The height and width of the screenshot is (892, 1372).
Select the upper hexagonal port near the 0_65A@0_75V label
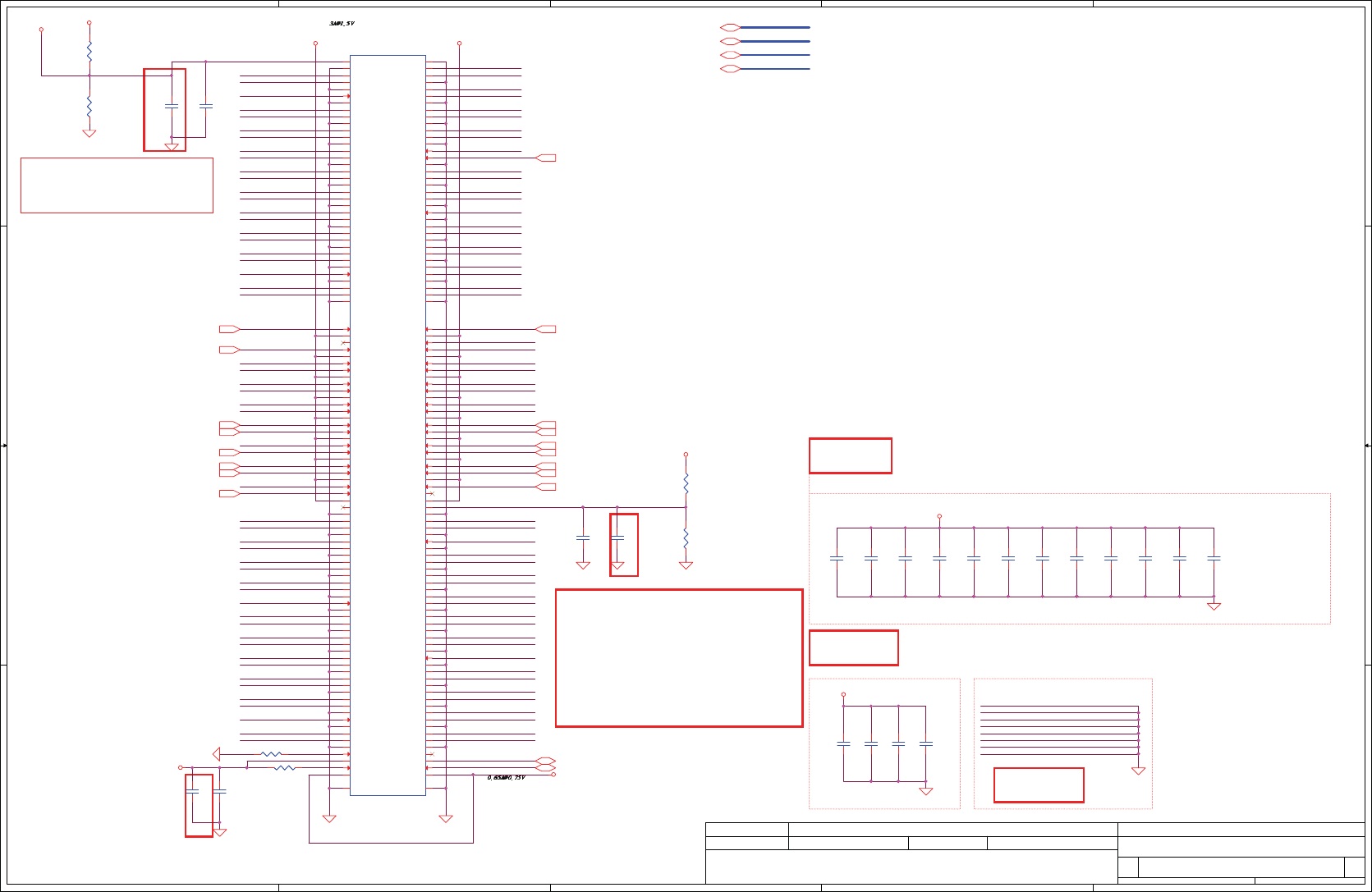[545, 761]
